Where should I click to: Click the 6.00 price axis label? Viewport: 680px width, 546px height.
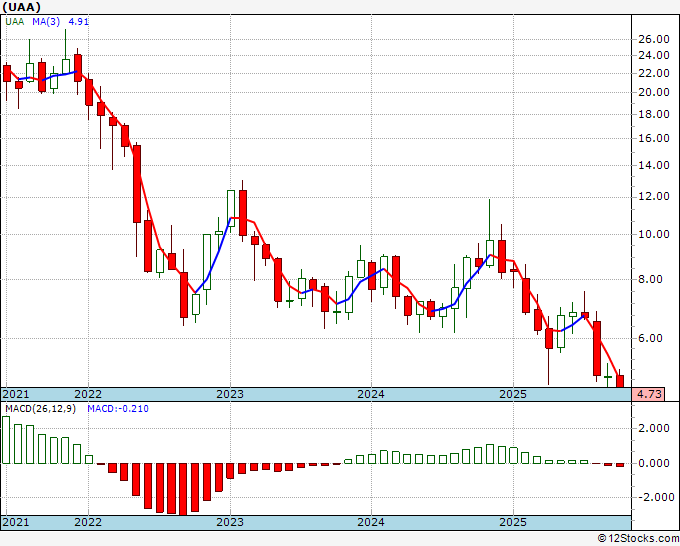coord(651,338)
